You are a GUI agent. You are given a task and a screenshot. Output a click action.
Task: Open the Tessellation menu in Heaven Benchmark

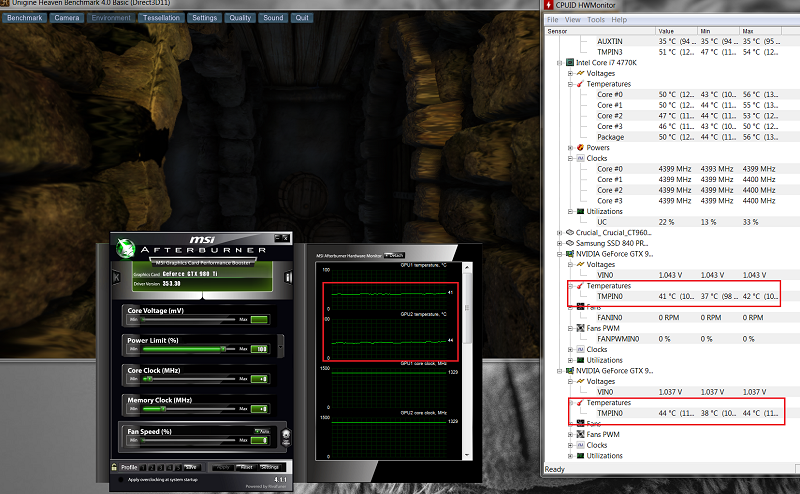161,18
